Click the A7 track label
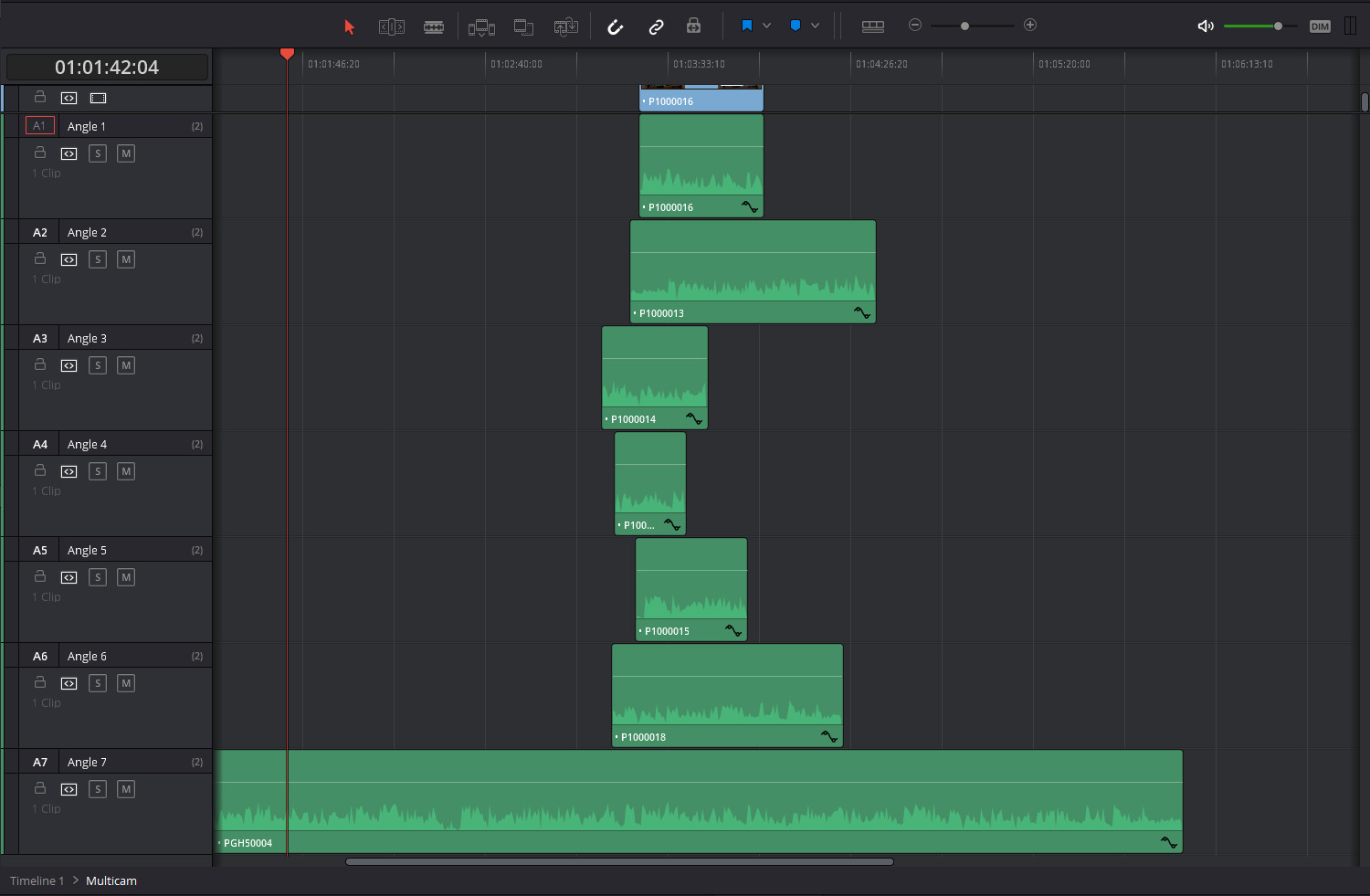This screenshot has width=1370, height=896. click(40, 762)
